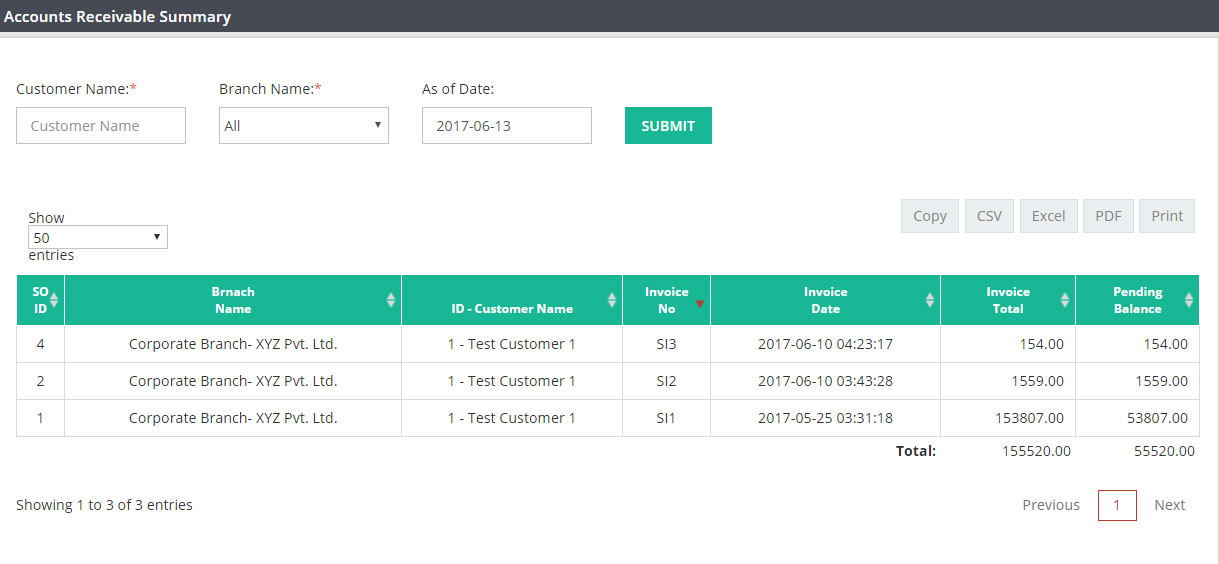Click the As of Date field

point(507,126)
